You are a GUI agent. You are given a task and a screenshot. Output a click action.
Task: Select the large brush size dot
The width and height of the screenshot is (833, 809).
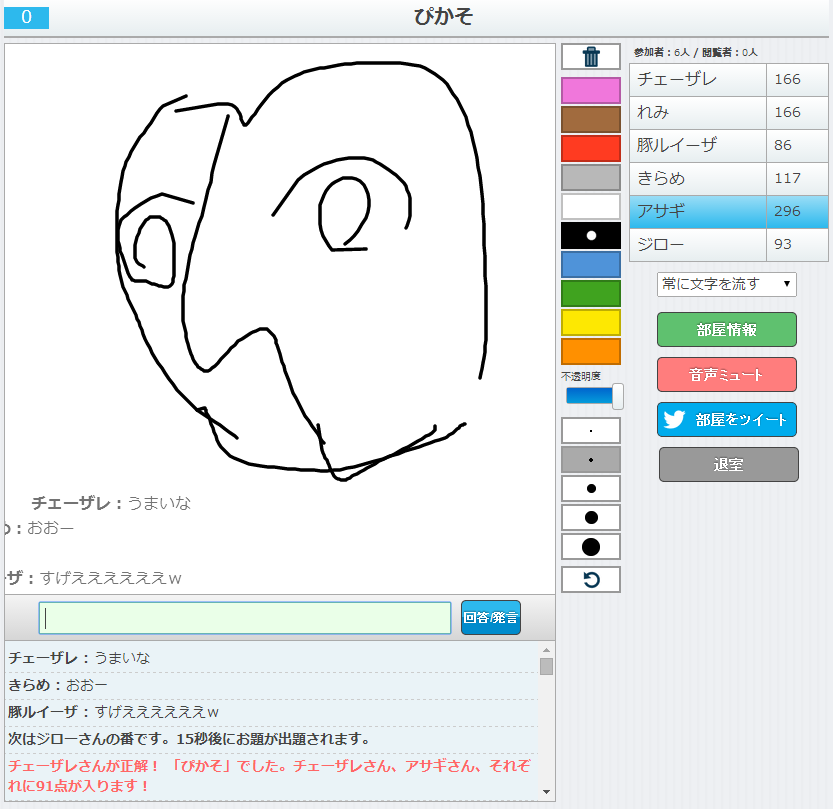tap(591, 517)
